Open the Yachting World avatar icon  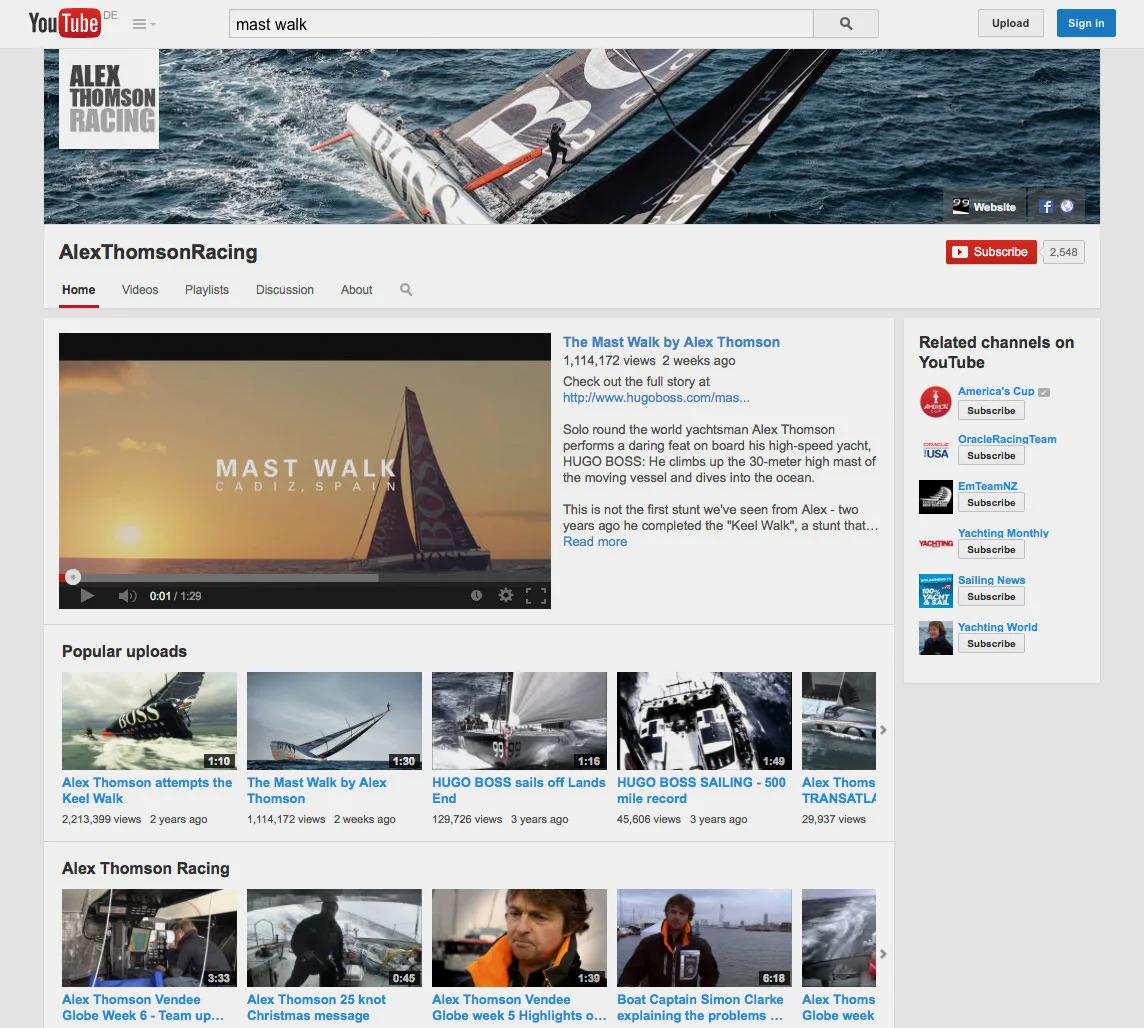point(935,638)
